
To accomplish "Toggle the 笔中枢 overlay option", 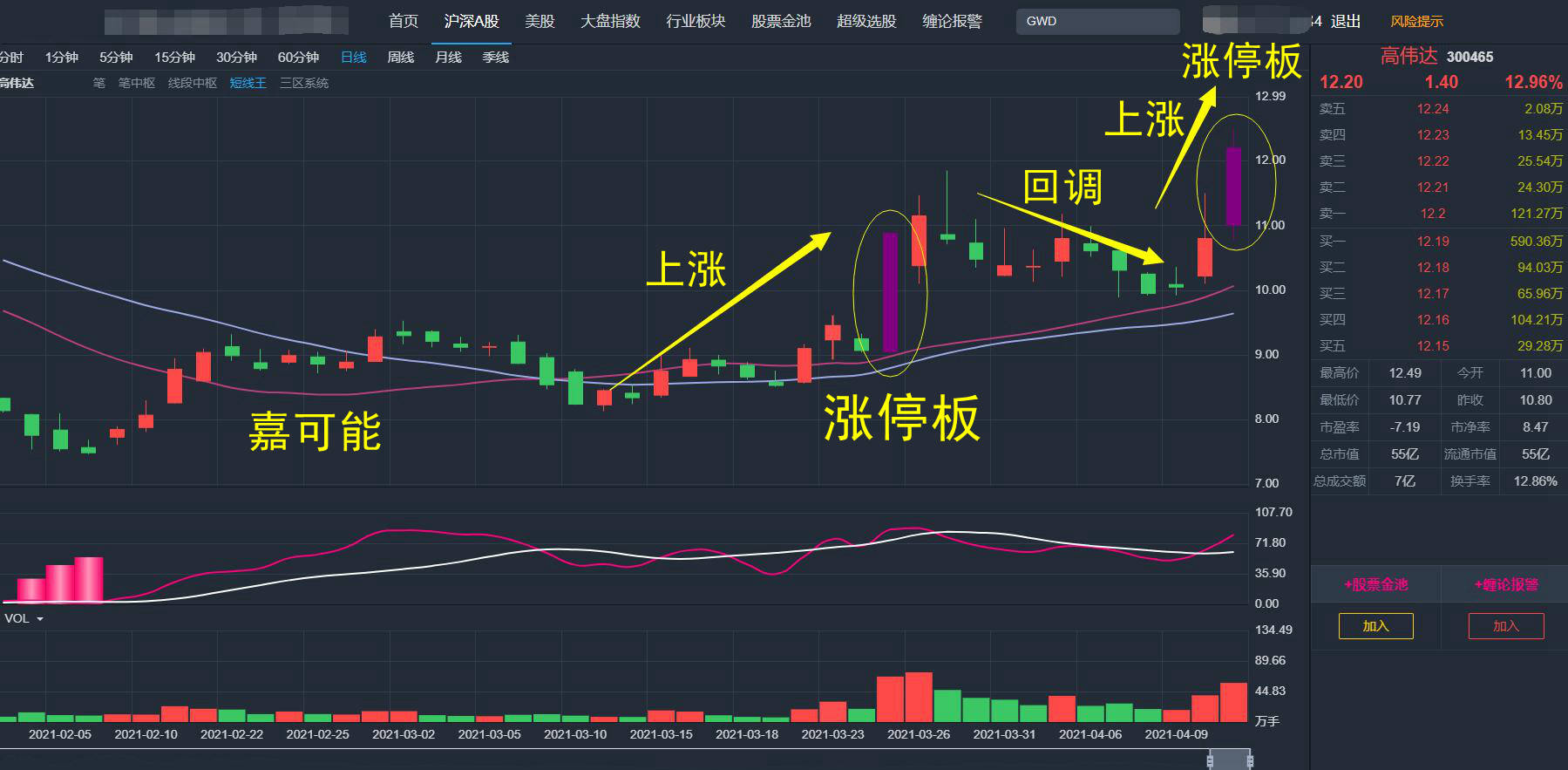I will tap(137, 83).
